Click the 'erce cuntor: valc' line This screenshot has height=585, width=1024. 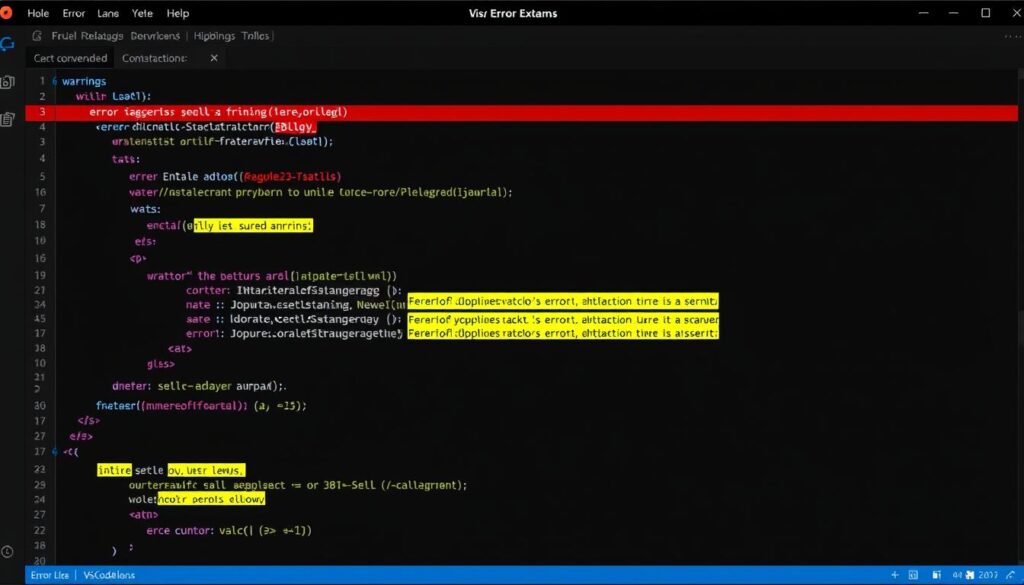229,531
